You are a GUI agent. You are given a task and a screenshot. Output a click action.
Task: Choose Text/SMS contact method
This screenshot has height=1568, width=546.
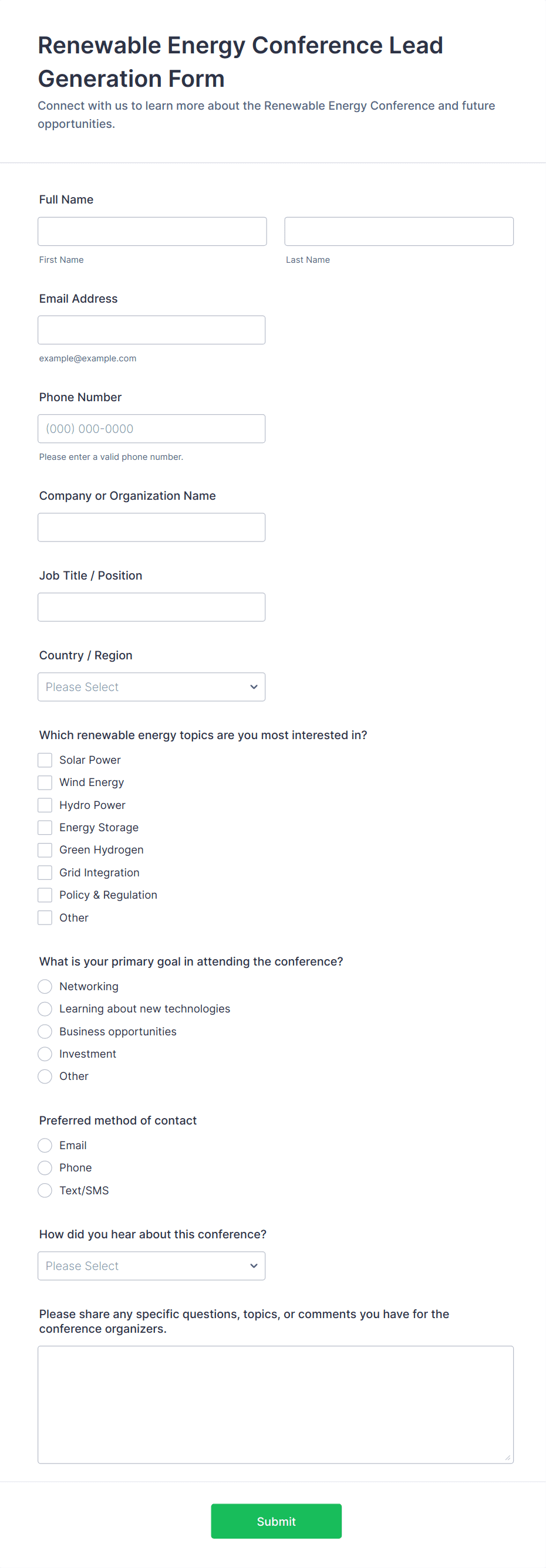(45, 1190)
